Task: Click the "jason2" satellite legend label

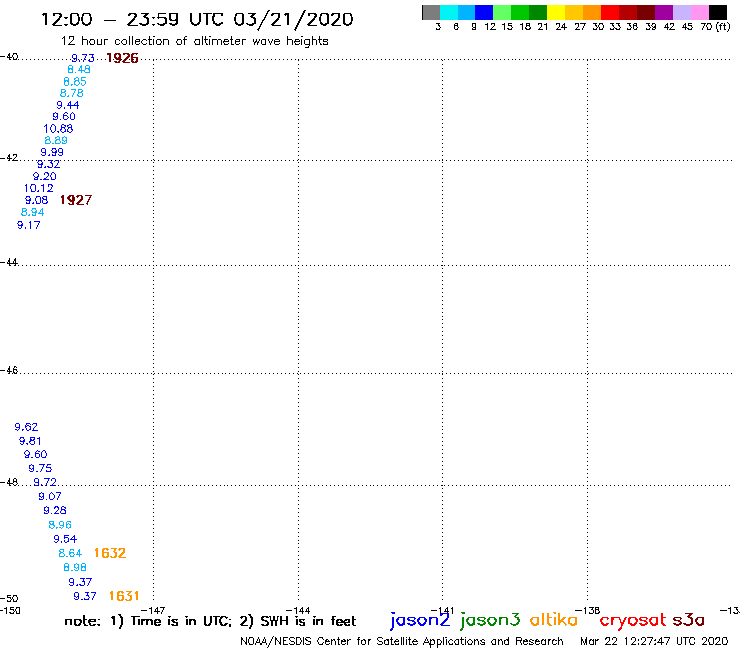Action: (420, 620)
